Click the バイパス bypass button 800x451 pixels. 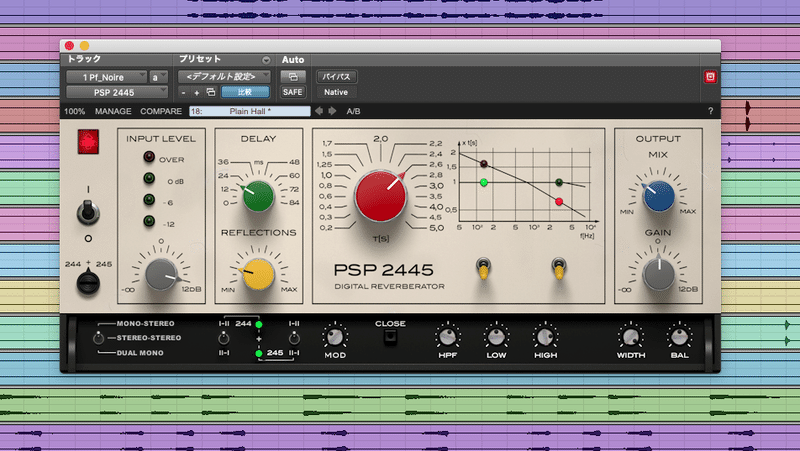(336, 77)
